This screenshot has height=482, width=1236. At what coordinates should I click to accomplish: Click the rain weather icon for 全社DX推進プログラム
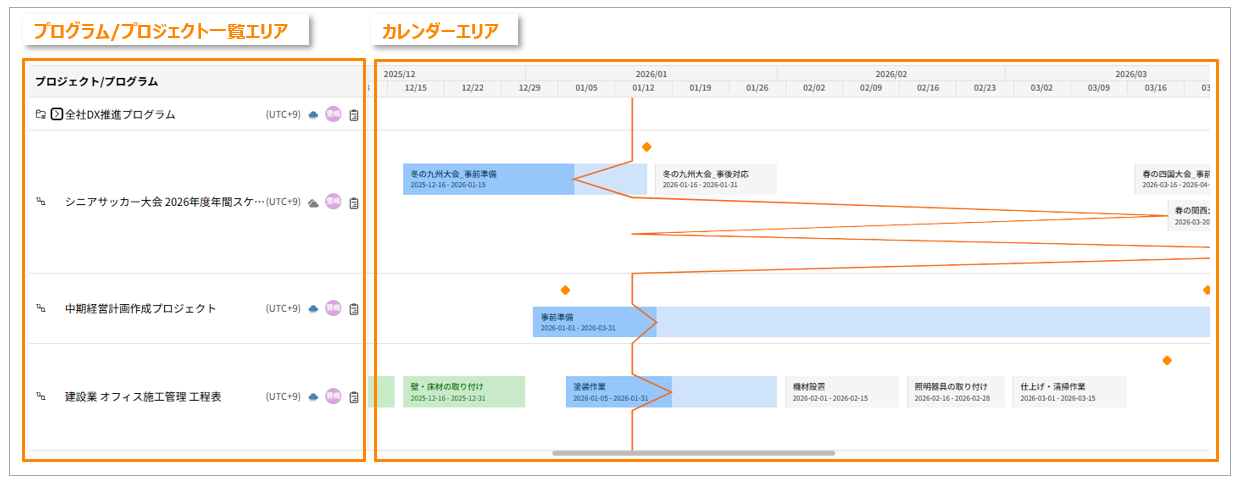coord(314,115)
